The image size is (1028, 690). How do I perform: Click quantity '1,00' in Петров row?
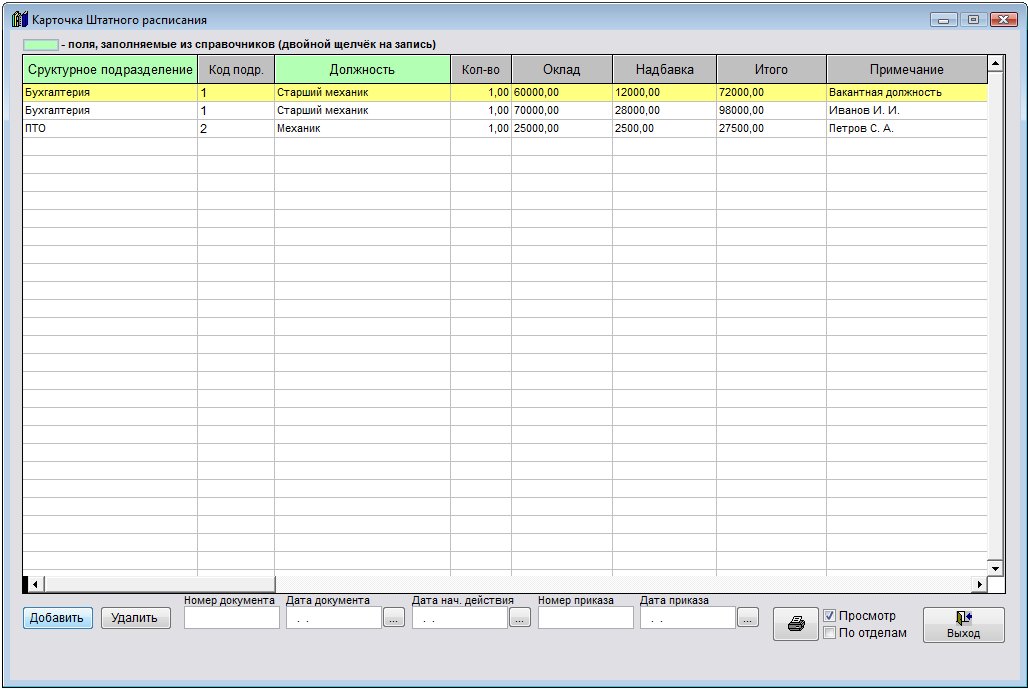(481, 129)
